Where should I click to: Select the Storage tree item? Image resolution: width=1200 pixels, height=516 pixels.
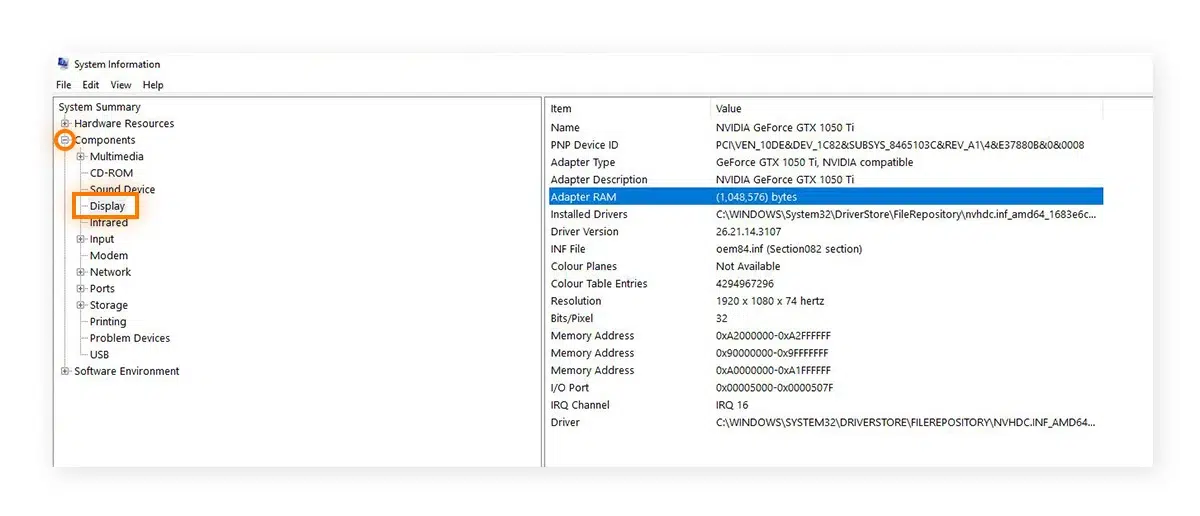[x=109, y=305]
